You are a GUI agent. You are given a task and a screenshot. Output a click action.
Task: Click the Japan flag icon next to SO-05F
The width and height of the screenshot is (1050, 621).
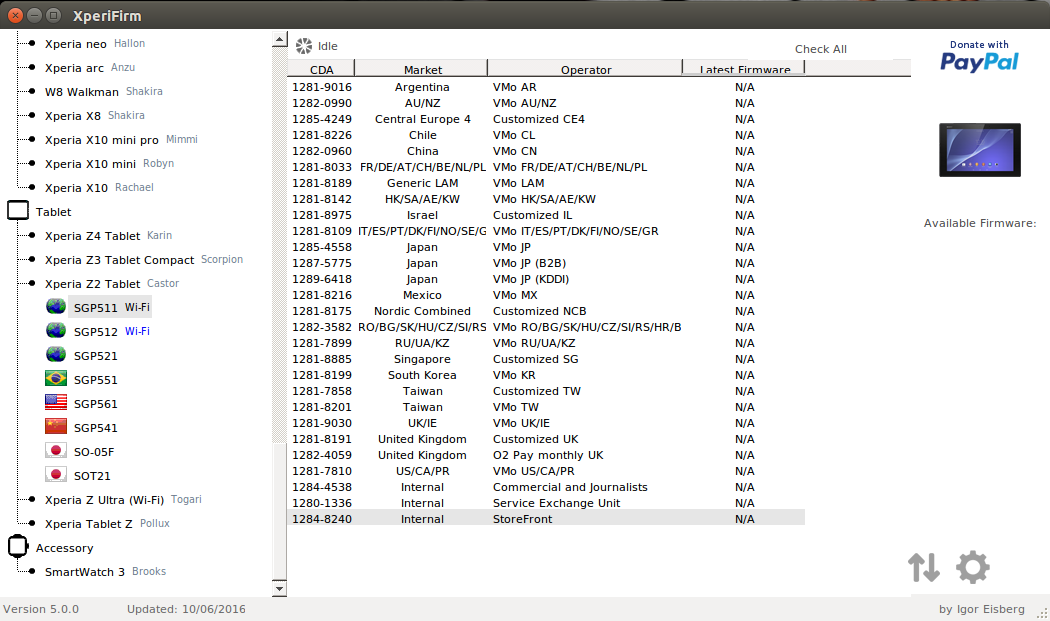coord(56,451)
